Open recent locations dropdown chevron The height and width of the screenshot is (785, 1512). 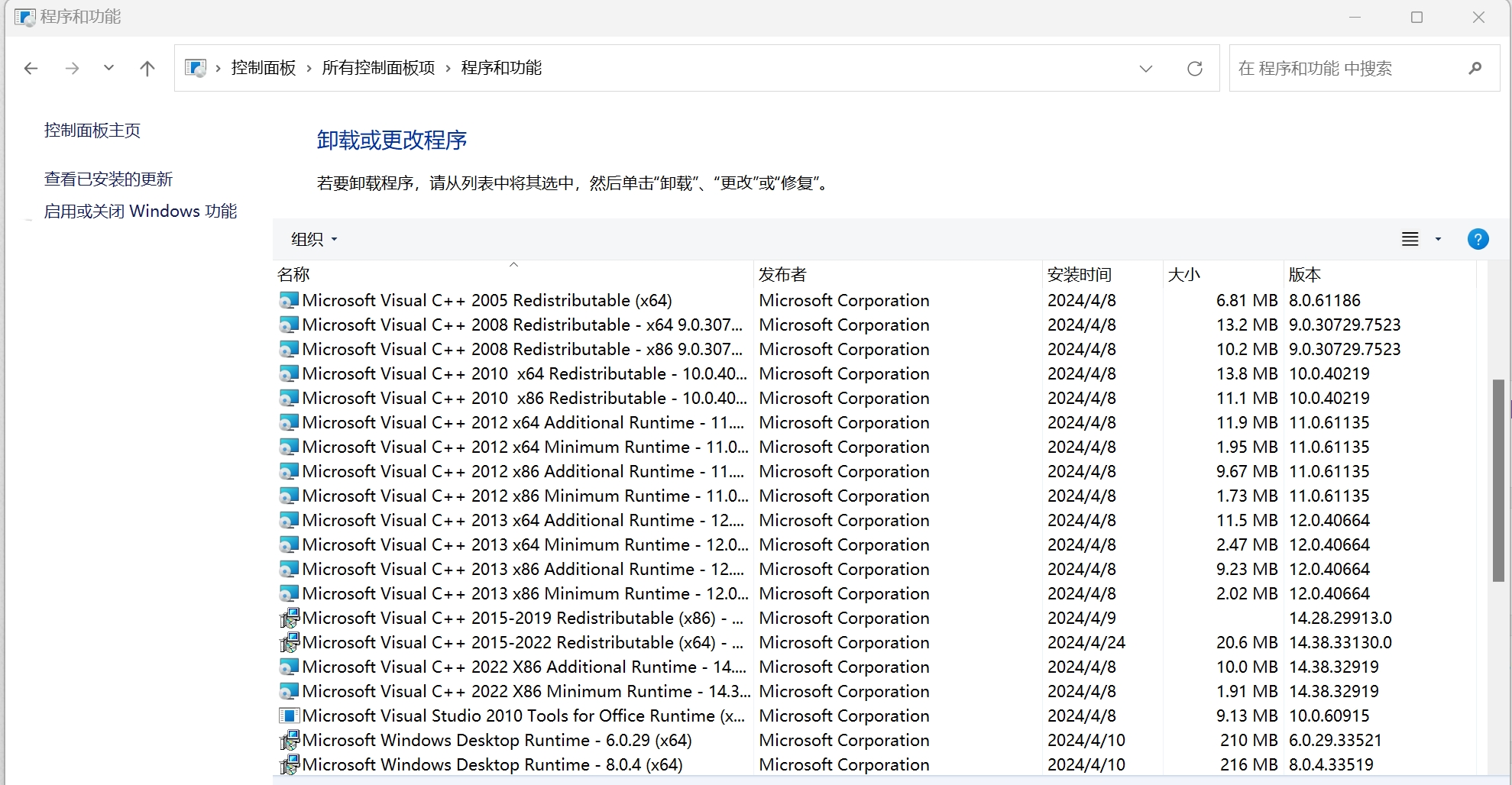click(108, 68)
